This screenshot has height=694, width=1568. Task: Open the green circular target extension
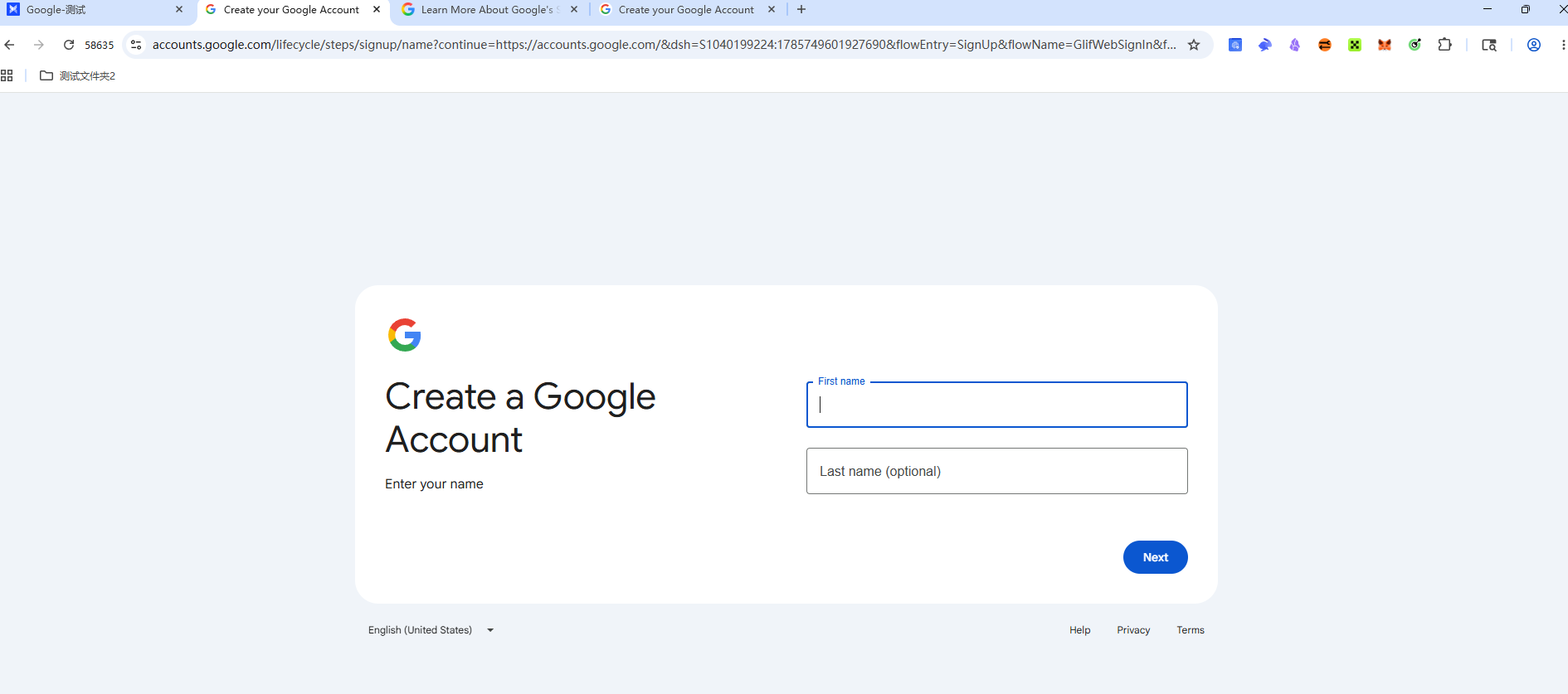[x=1415, y=45]
